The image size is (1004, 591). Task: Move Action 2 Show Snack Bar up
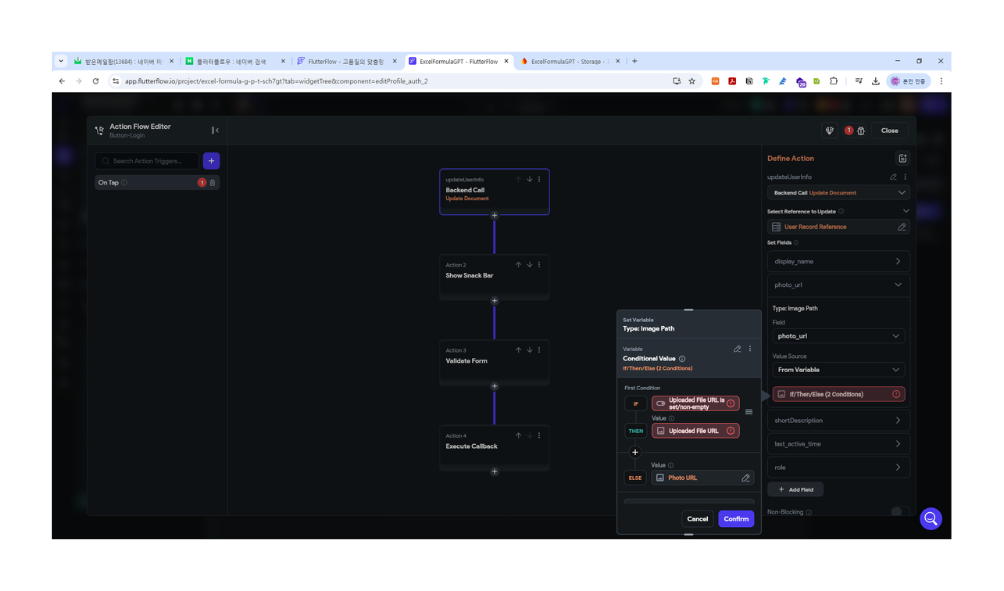[518, 264]
